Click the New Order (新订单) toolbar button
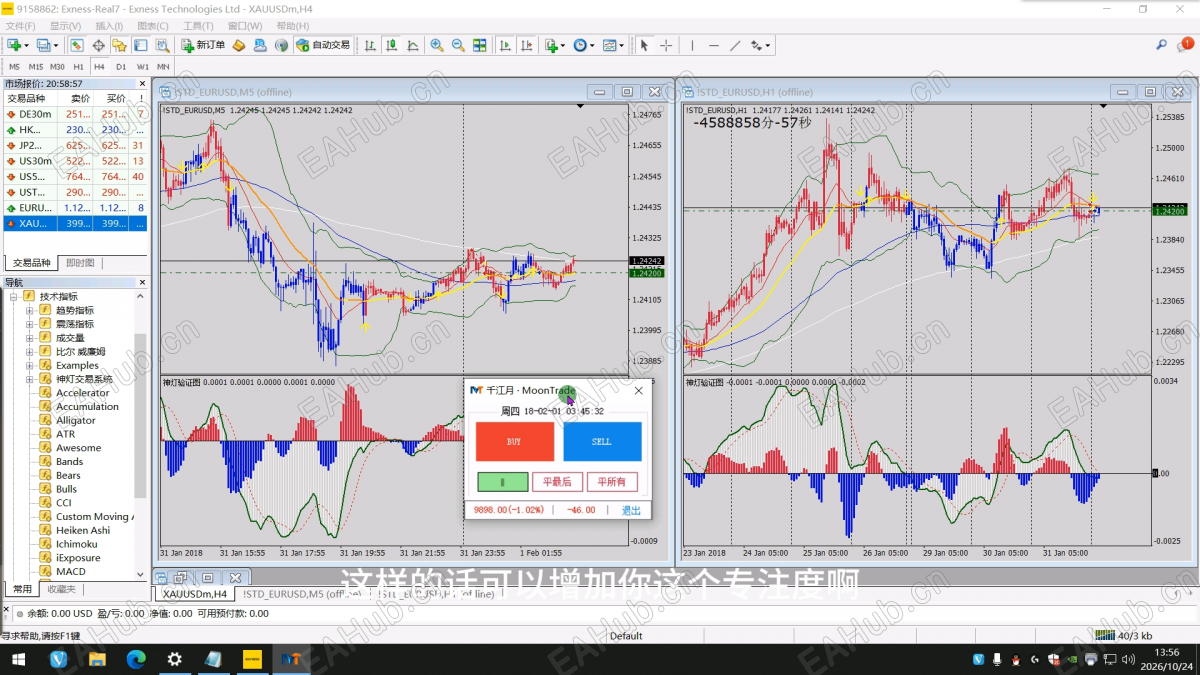 click(x=204, y=45)
